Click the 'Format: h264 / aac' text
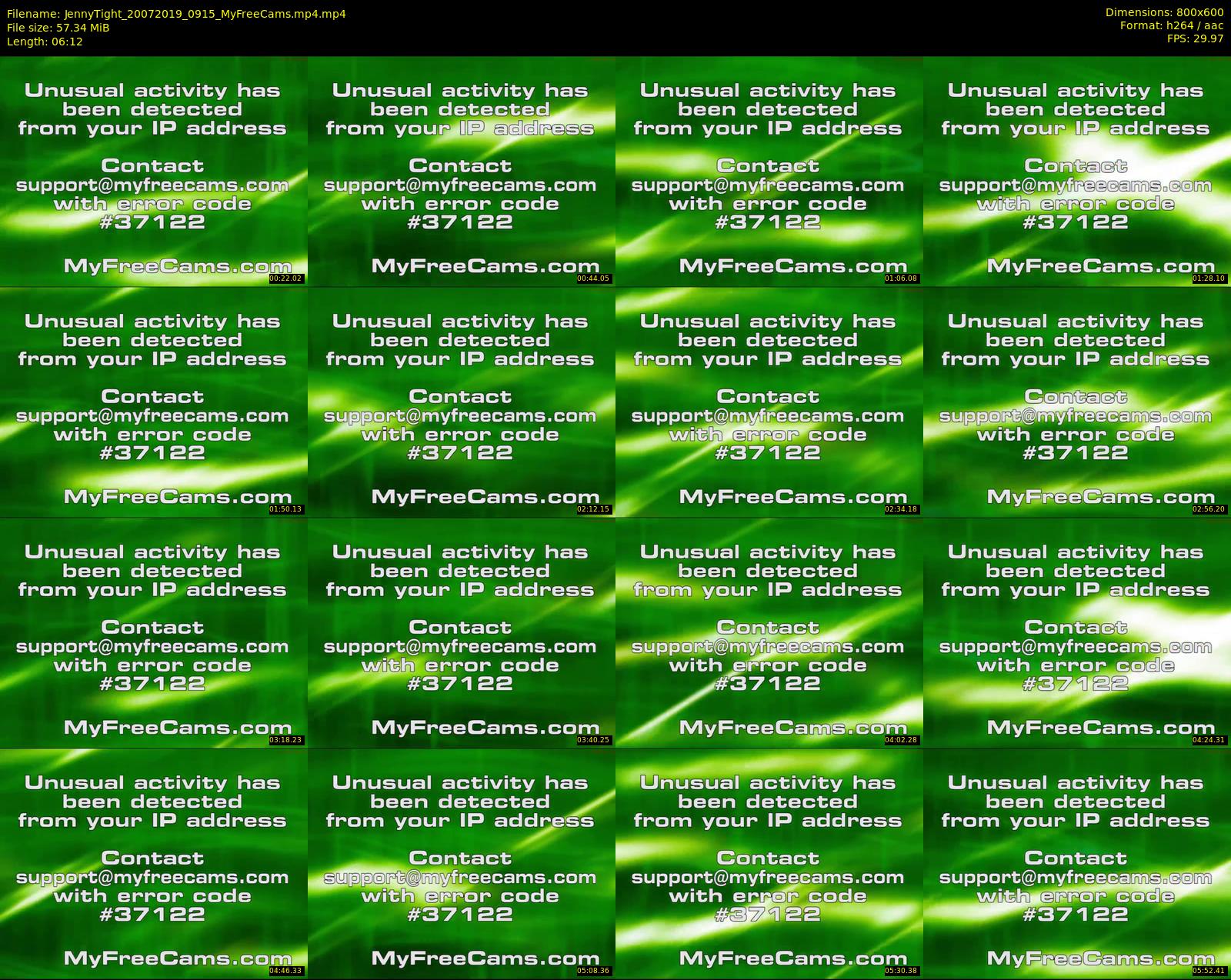This screenshot has height=980, width=1231. (x=1172, y=25)
